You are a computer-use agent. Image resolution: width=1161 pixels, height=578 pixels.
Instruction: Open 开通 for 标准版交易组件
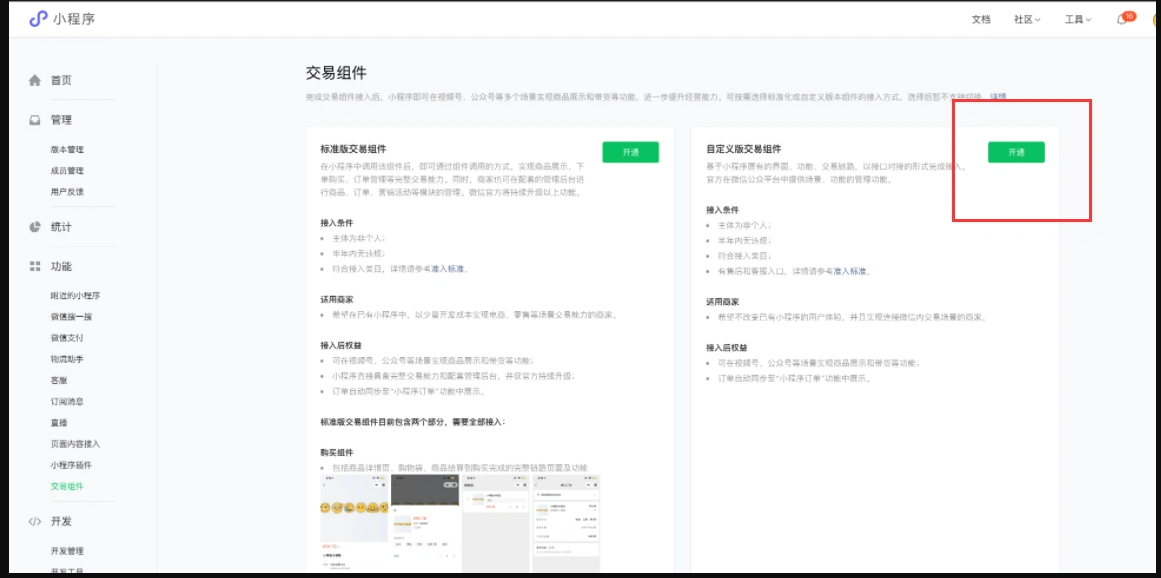630,150
